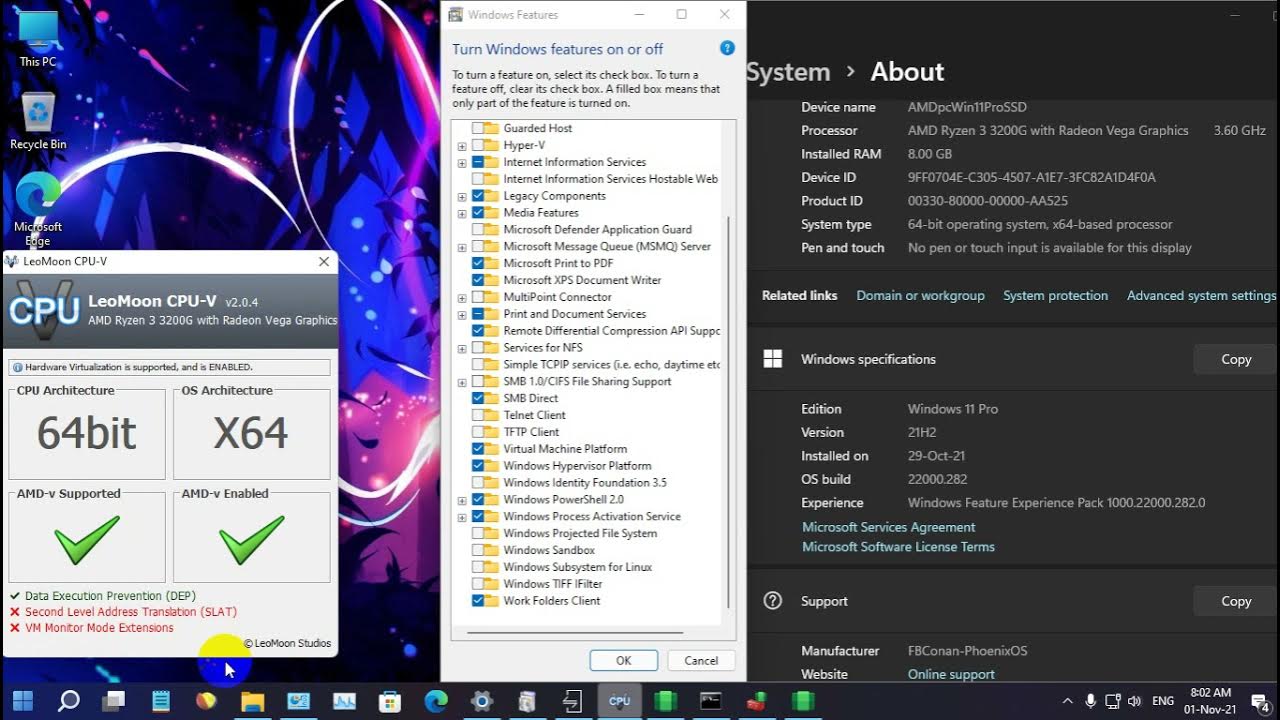The image size is (1280, 720).
Task: Open the Windows Start menu
Action: click(x=22, y=701)
